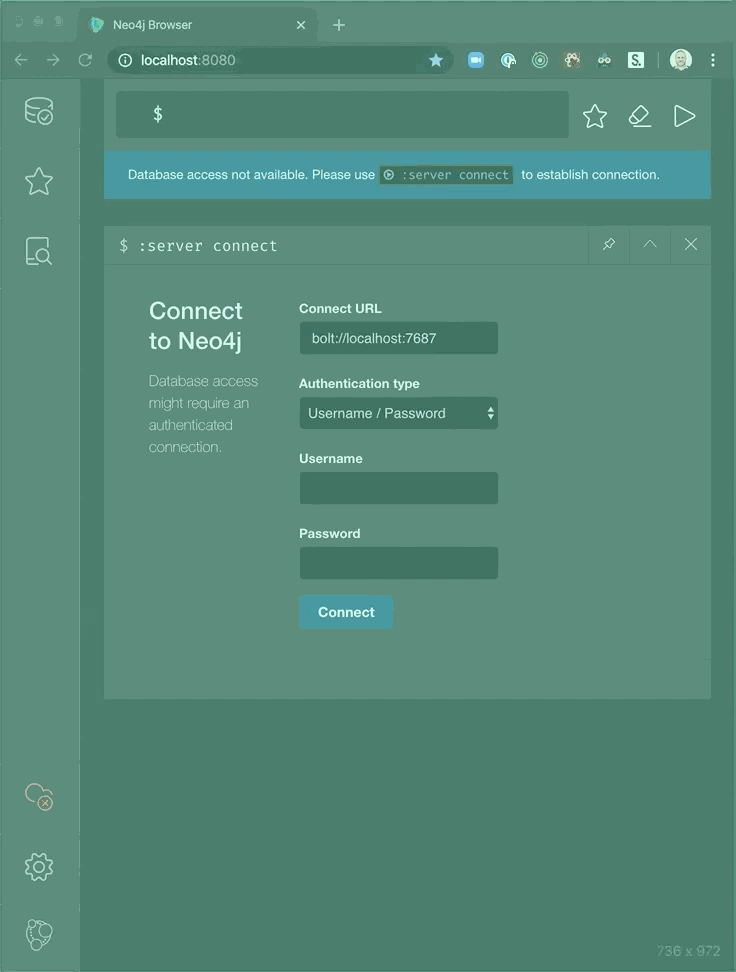Image resolution: width=736 pixels, height=972 pixels.
Task: Open the Database information sidebar icon
Action: pyautogui.click(x=39, y=111)
